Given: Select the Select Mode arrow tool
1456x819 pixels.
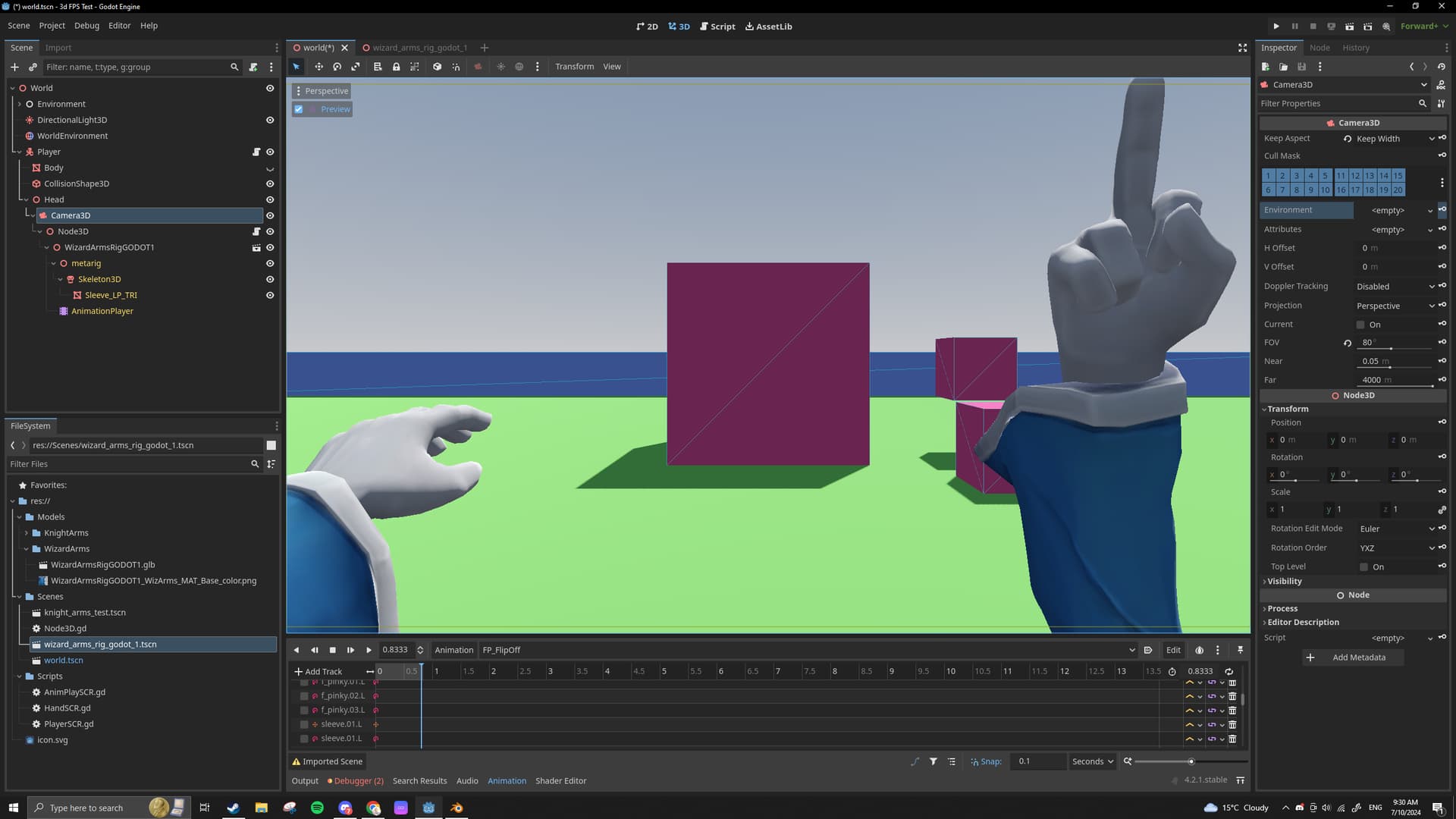Looking at the screenshot, I should (x=297, y=67).
